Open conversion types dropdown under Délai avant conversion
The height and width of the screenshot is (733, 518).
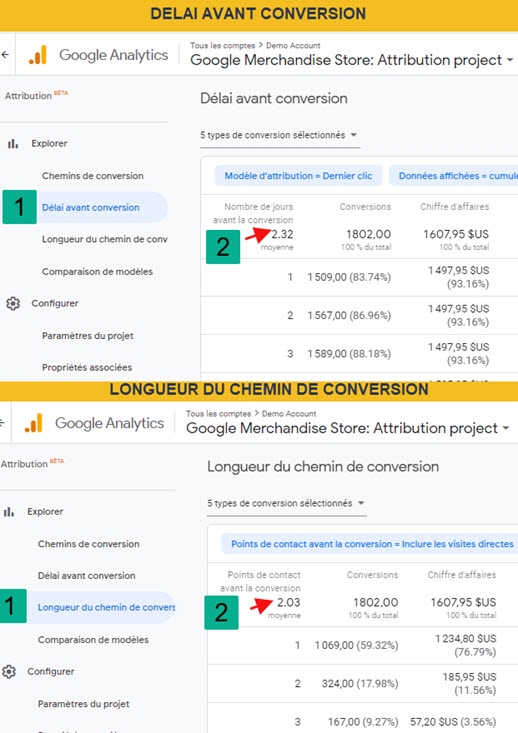point(279,135)
